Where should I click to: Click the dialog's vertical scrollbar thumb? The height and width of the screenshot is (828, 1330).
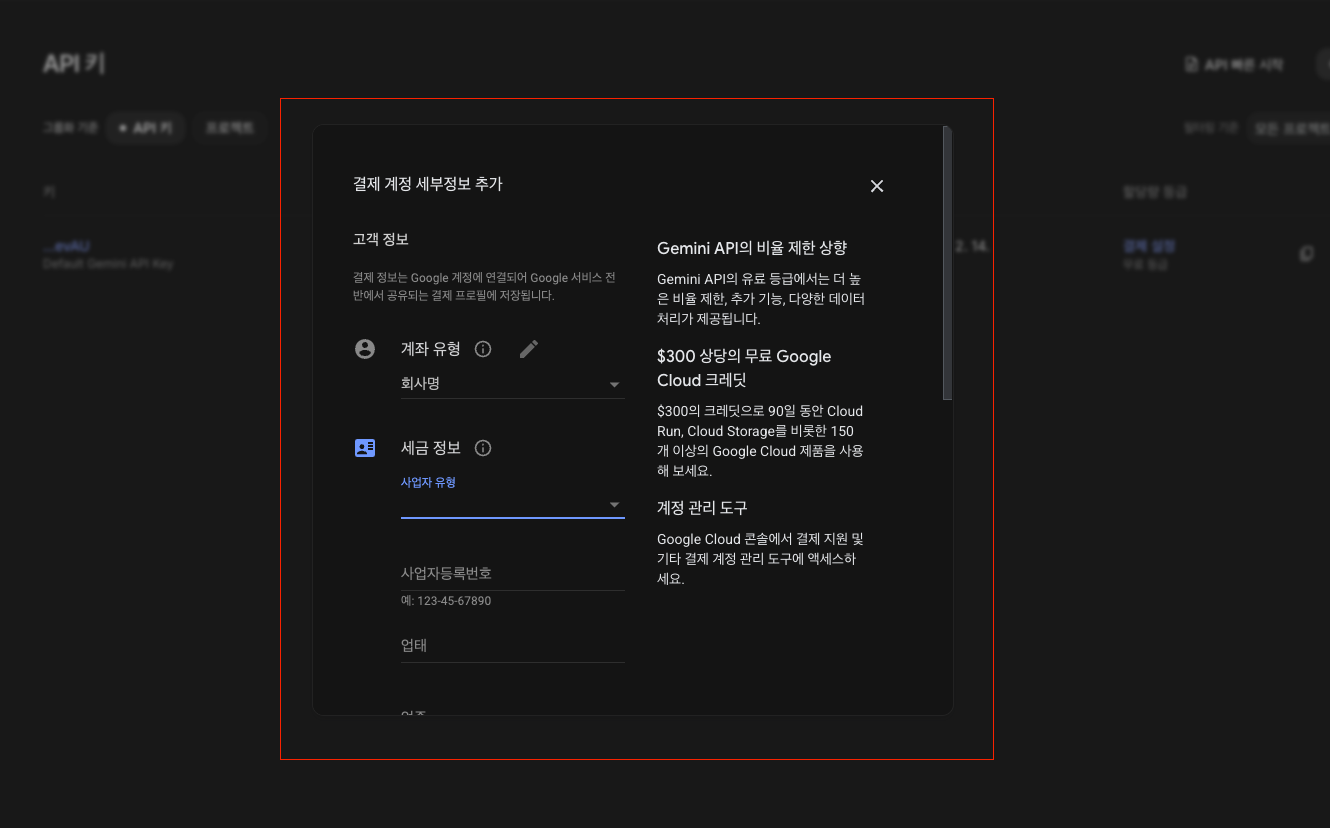[947, 263]
